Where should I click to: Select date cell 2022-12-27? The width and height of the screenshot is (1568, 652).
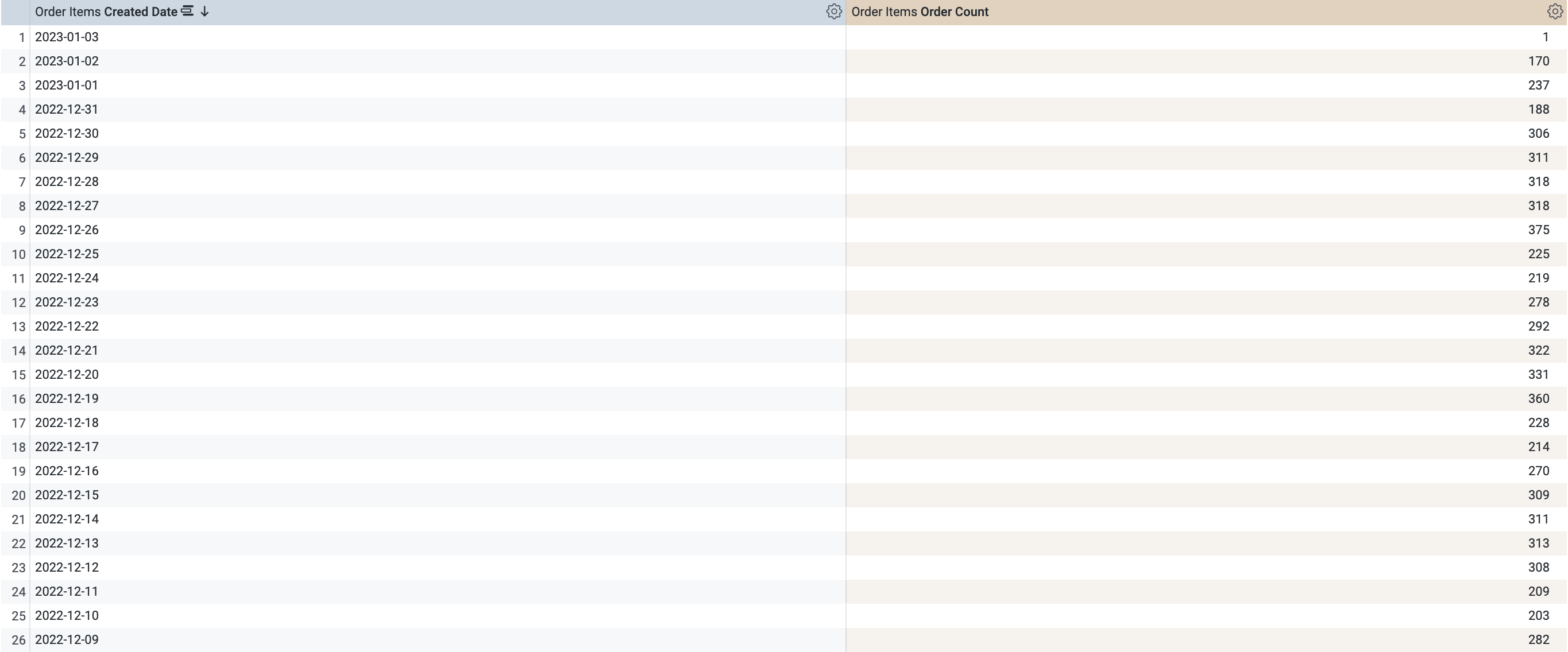point(67,206)
